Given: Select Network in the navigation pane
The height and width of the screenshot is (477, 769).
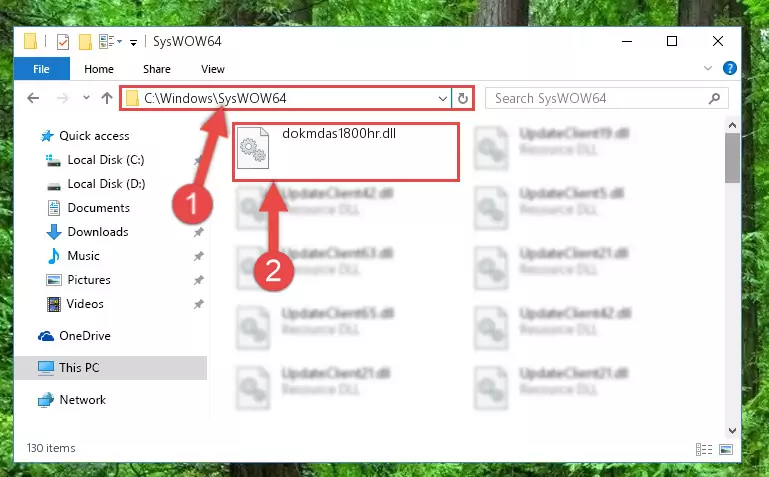Looking at the screenshot, I should click(x=82, y=400).
